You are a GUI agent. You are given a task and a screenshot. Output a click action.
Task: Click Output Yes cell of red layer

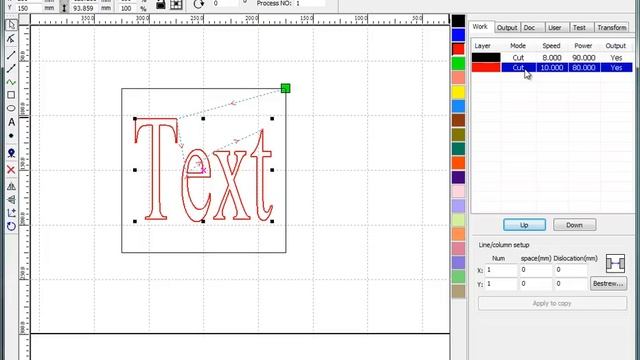(x=616, y=67)
